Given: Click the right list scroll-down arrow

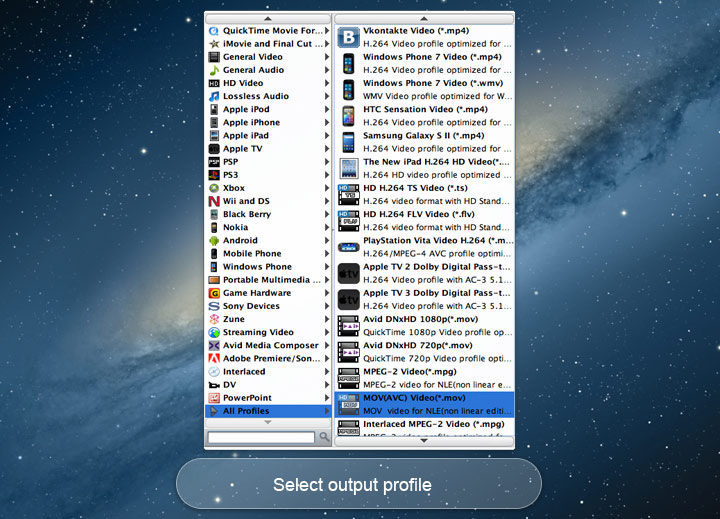Looking at the screenshot, I should coord(424,441).
